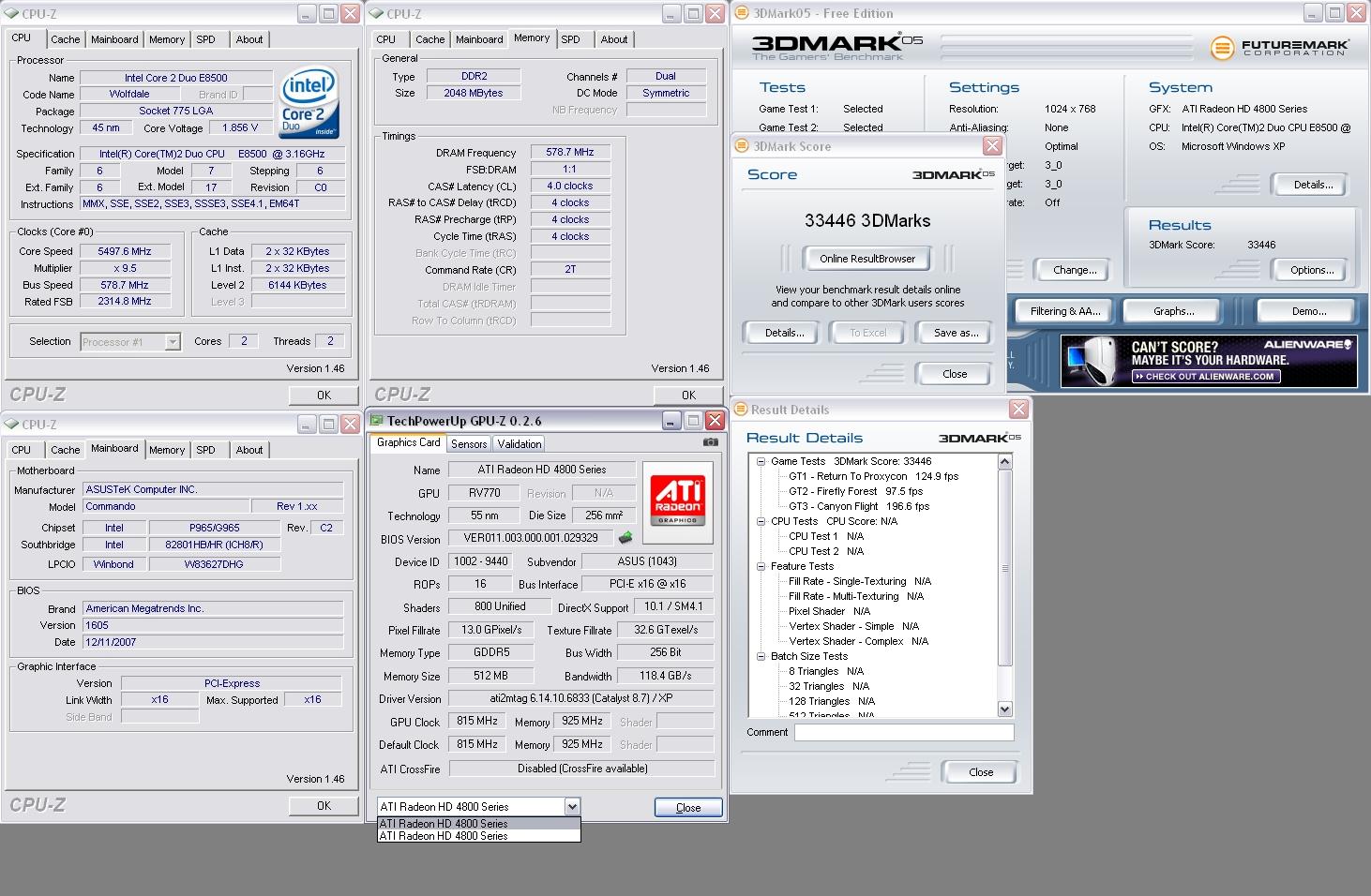Select the 8 Triangles row
The height and width of the screenshot is (896, 1371).
tap(826, 671)
